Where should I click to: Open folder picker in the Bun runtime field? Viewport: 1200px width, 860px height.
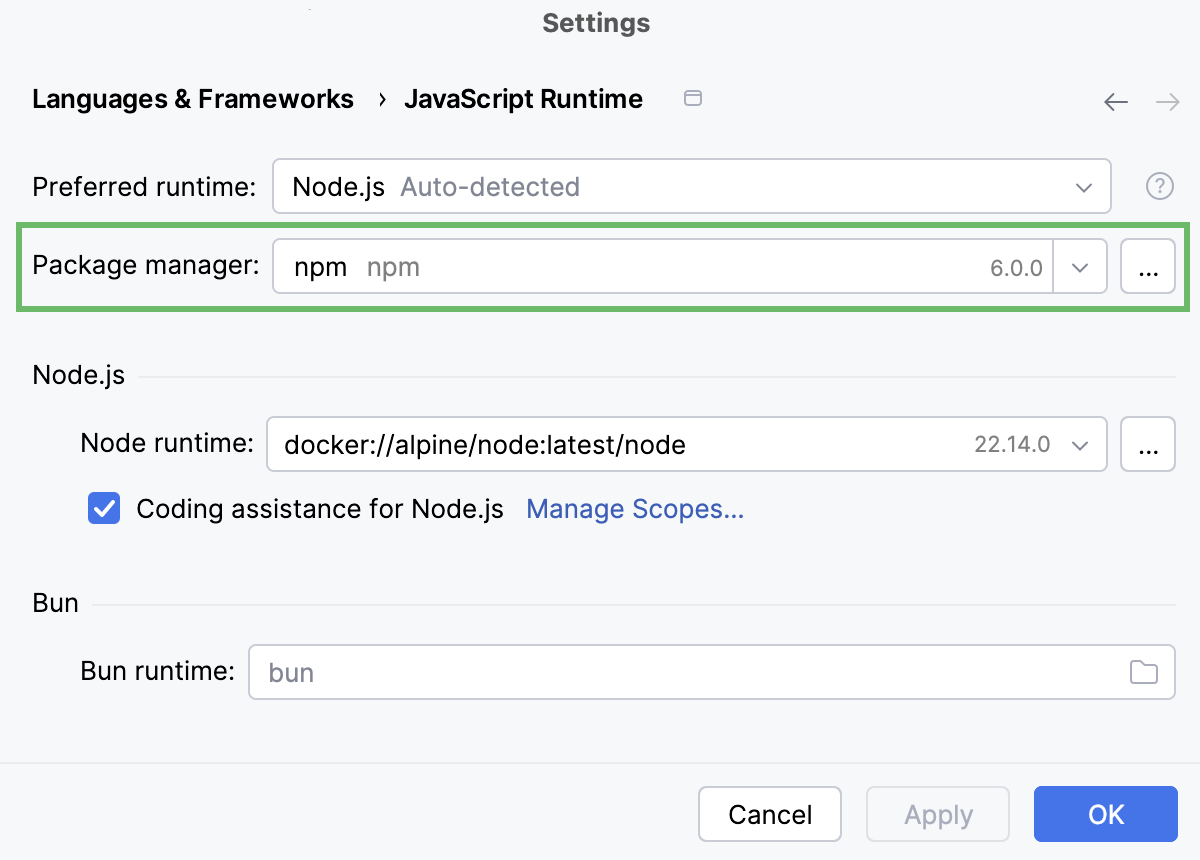tap(1145, 672)
